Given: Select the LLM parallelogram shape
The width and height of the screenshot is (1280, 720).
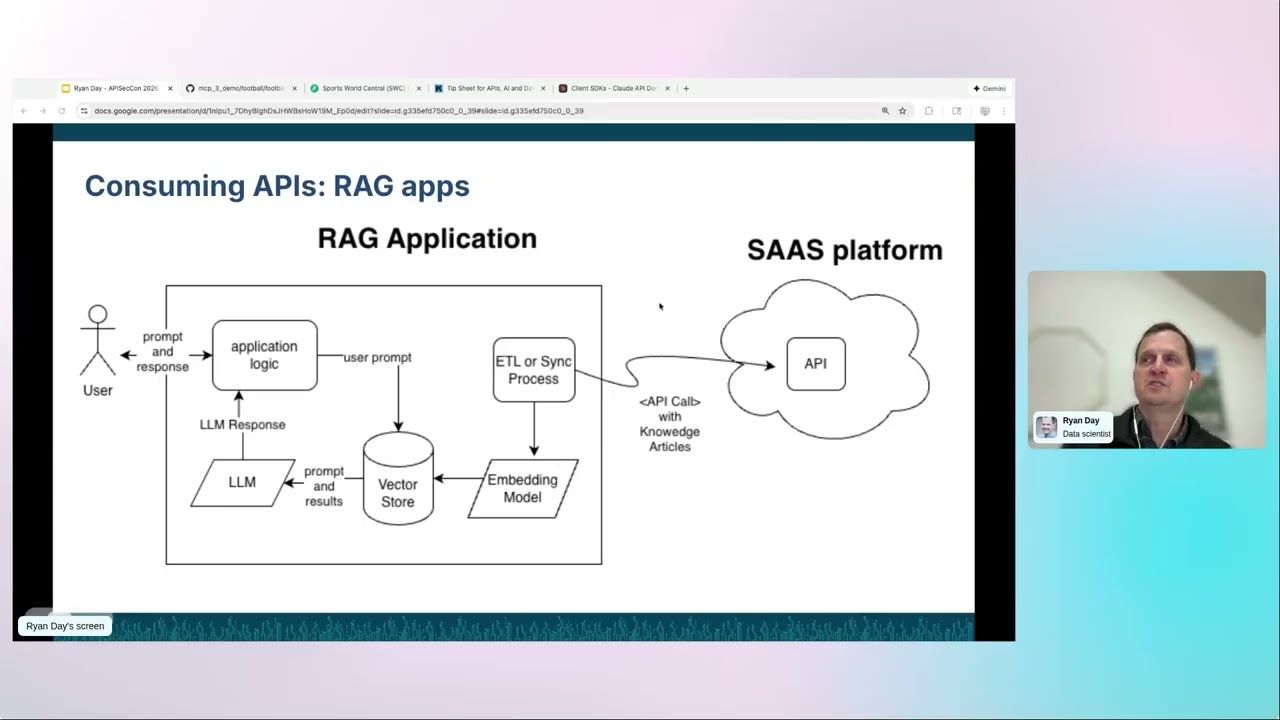Looking at the screenshot, I should pyautogui.click(x=242, y=482).
